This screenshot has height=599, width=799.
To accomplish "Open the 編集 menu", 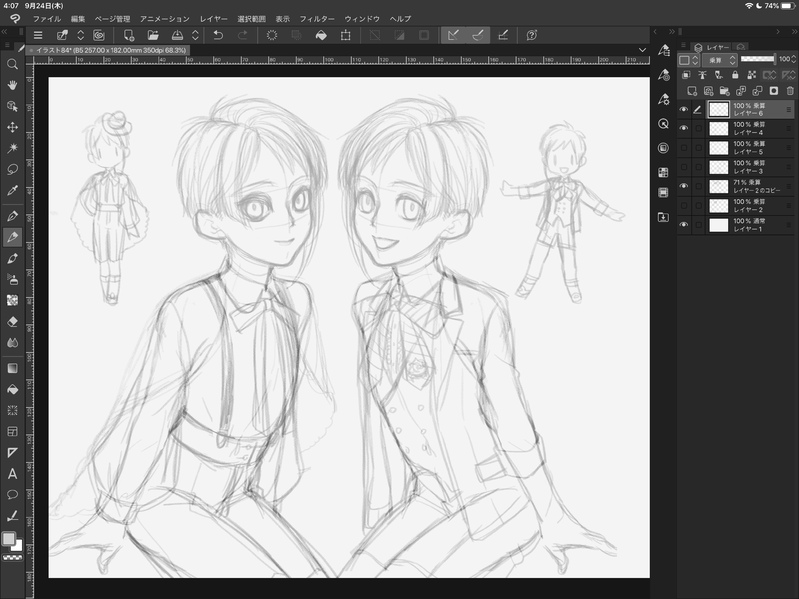I will coord(78,19).
